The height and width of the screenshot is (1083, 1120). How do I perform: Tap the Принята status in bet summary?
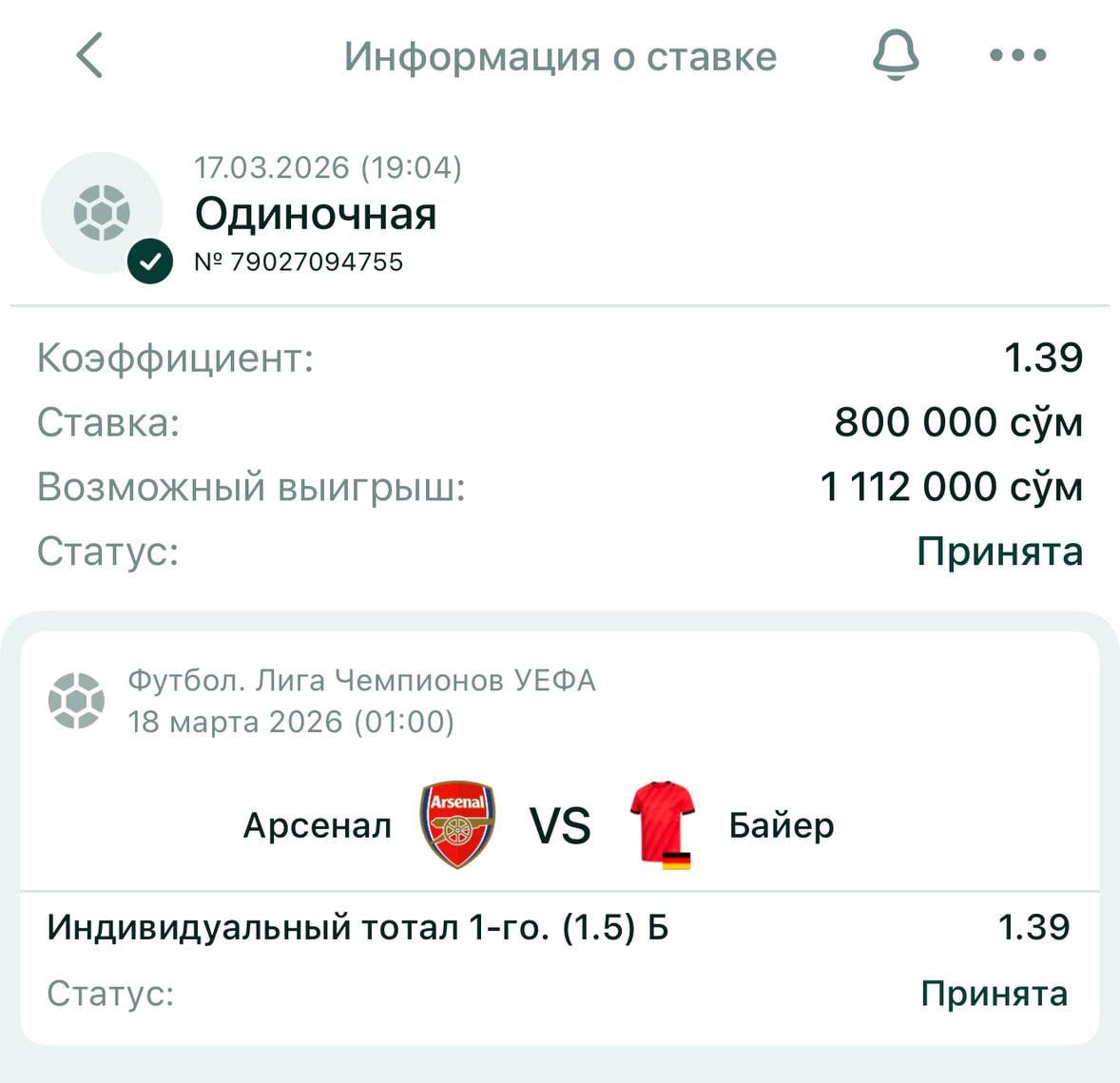(999, 551)
